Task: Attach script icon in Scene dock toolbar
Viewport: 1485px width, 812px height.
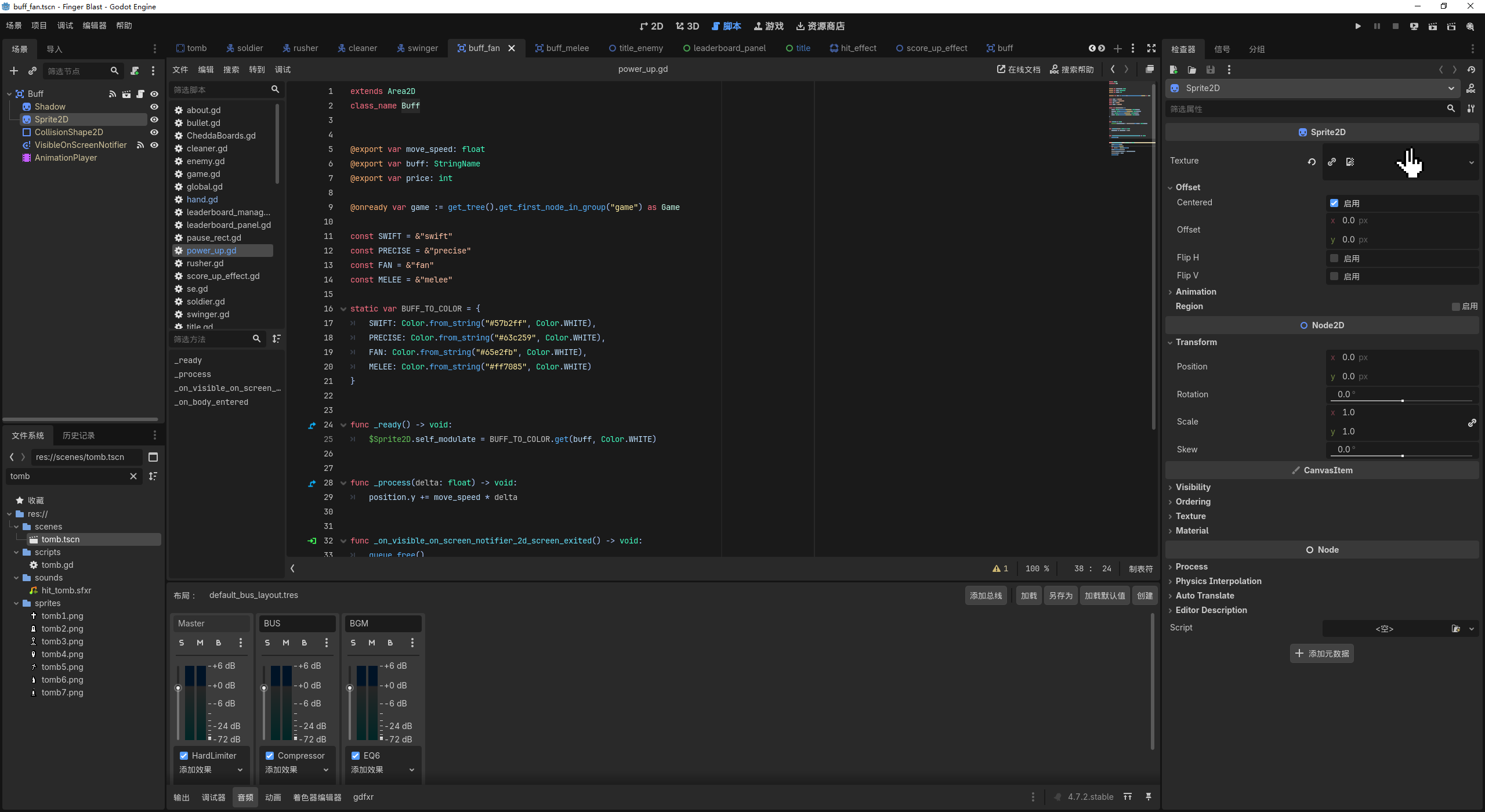Action: point(135,71)
